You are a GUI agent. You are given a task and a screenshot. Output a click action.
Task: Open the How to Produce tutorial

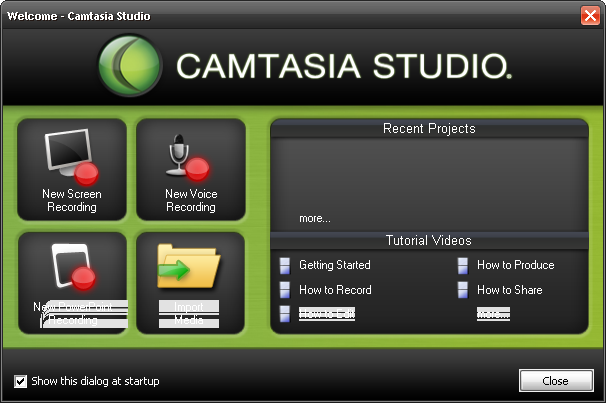click(516, 265)
